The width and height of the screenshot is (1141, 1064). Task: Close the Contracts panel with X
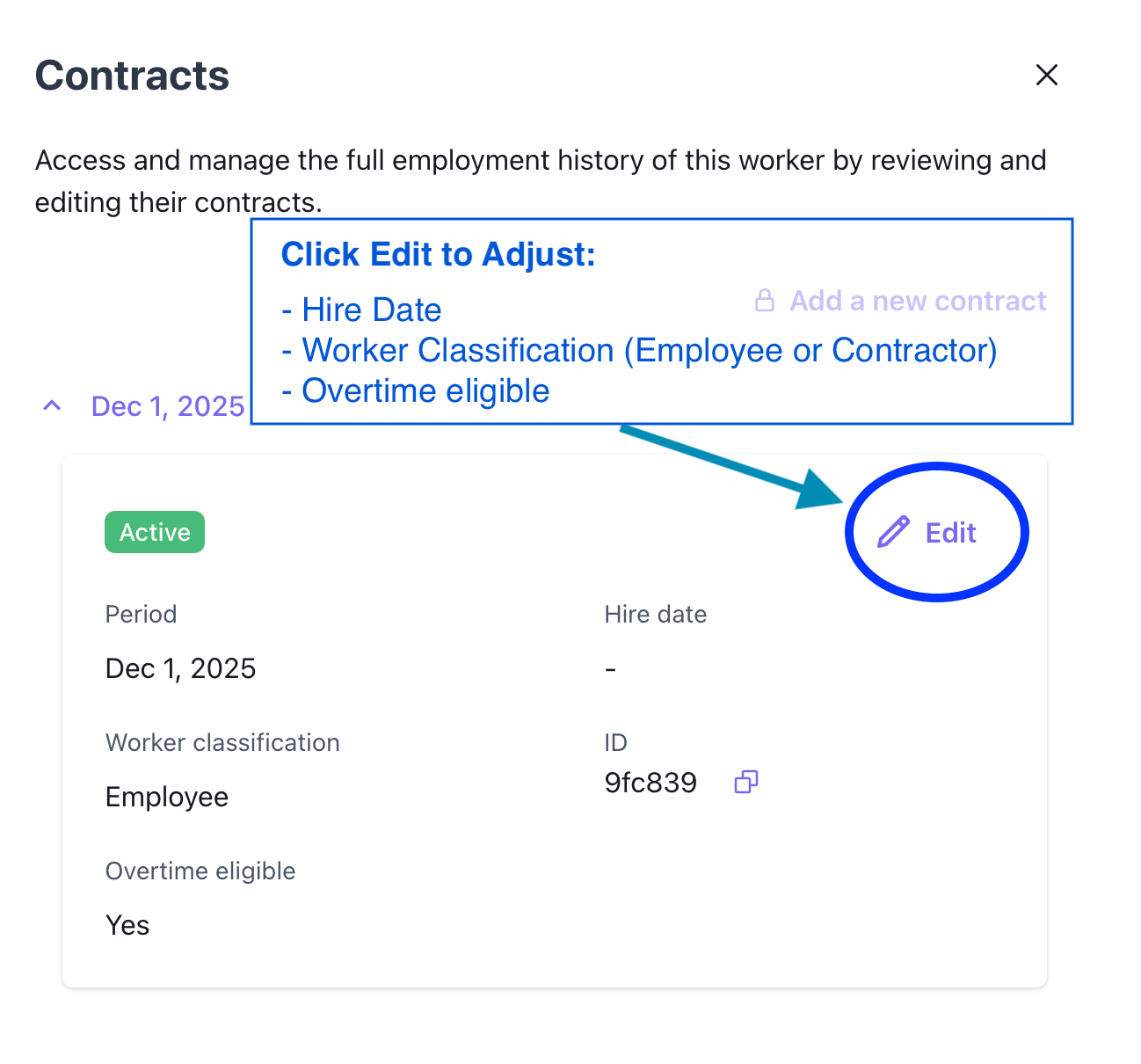(x=1046, y=76)
